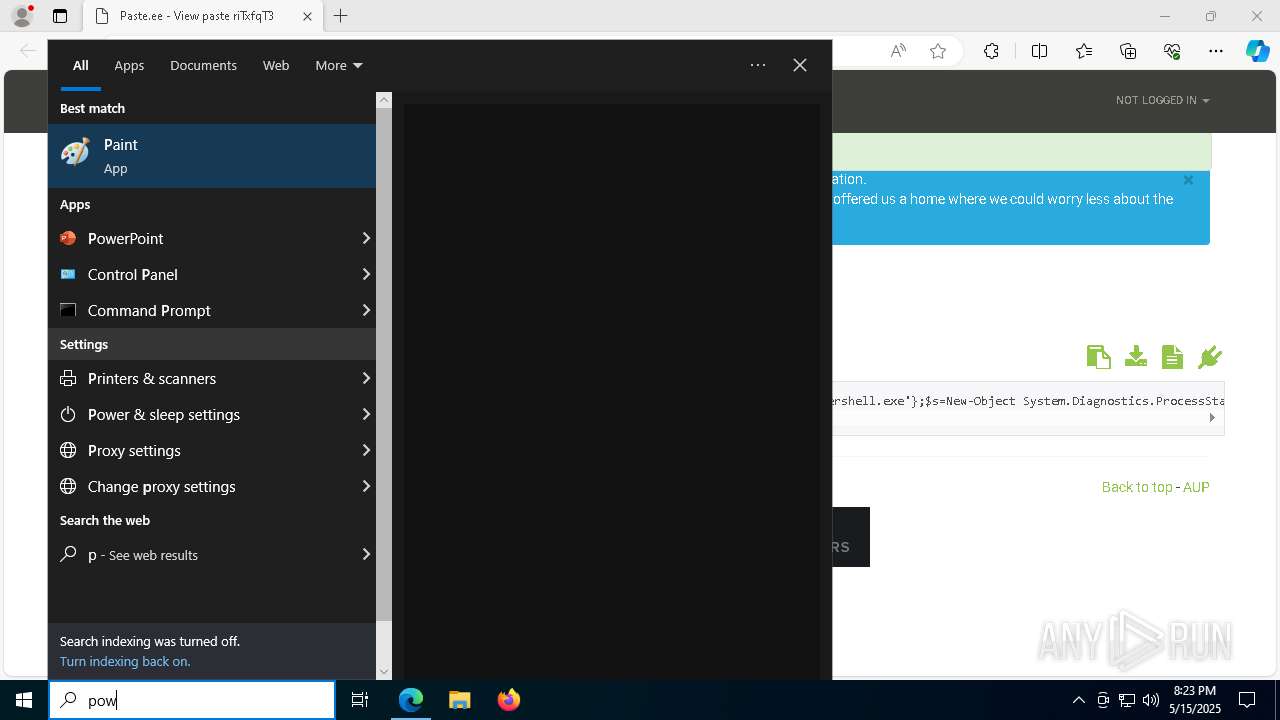The image size is (1280, 720).
Task: Open Windows Start menu
Action: 24,700
